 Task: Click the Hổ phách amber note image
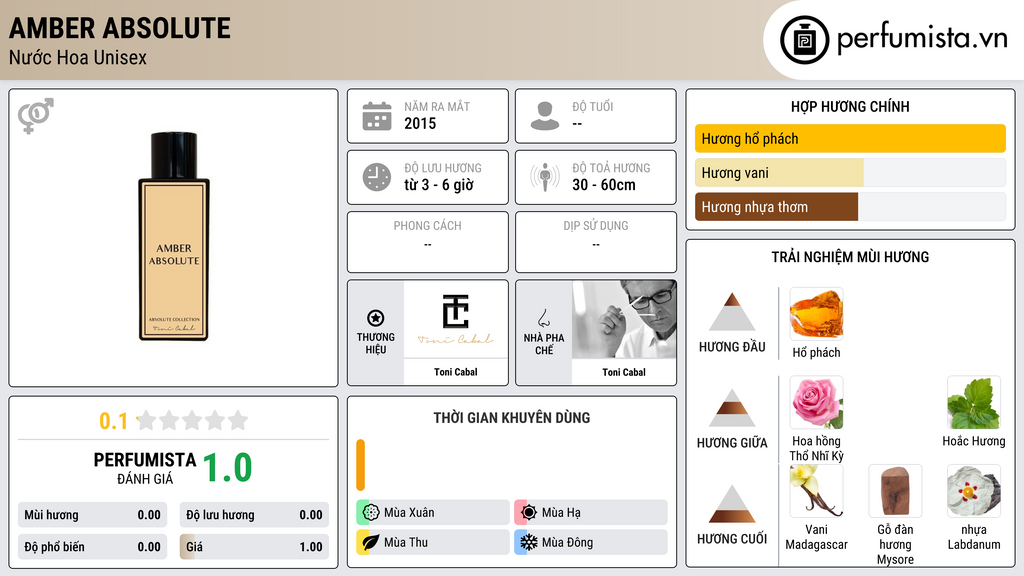pyautogui.click(x=816, y=314)
